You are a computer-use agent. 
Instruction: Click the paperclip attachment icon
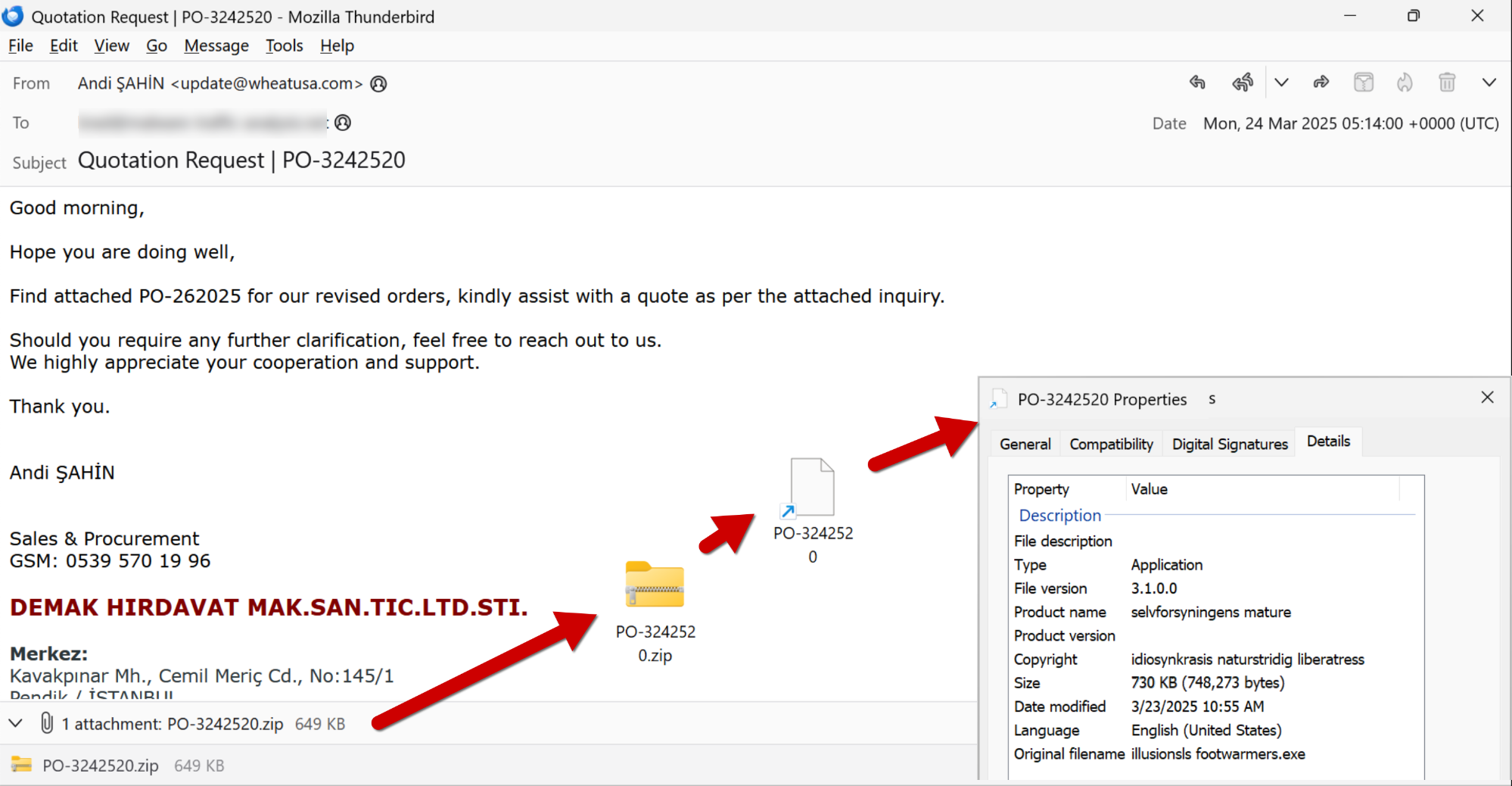coord(47,722)
